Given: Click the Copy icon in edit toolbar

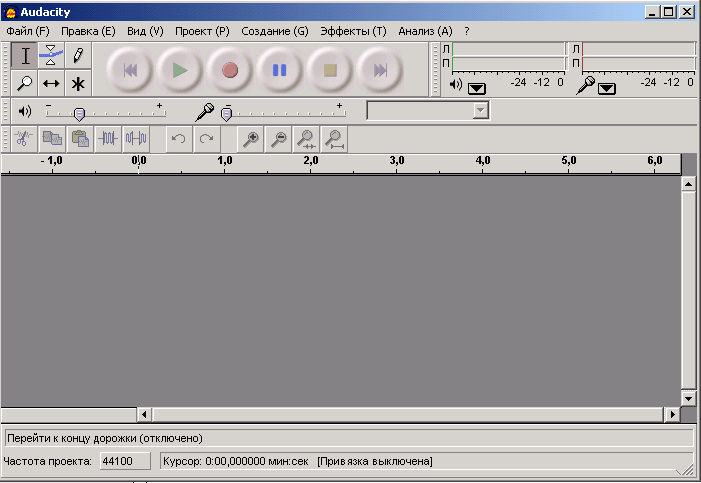Looking at the screenshot, I should tap(52, 139).
